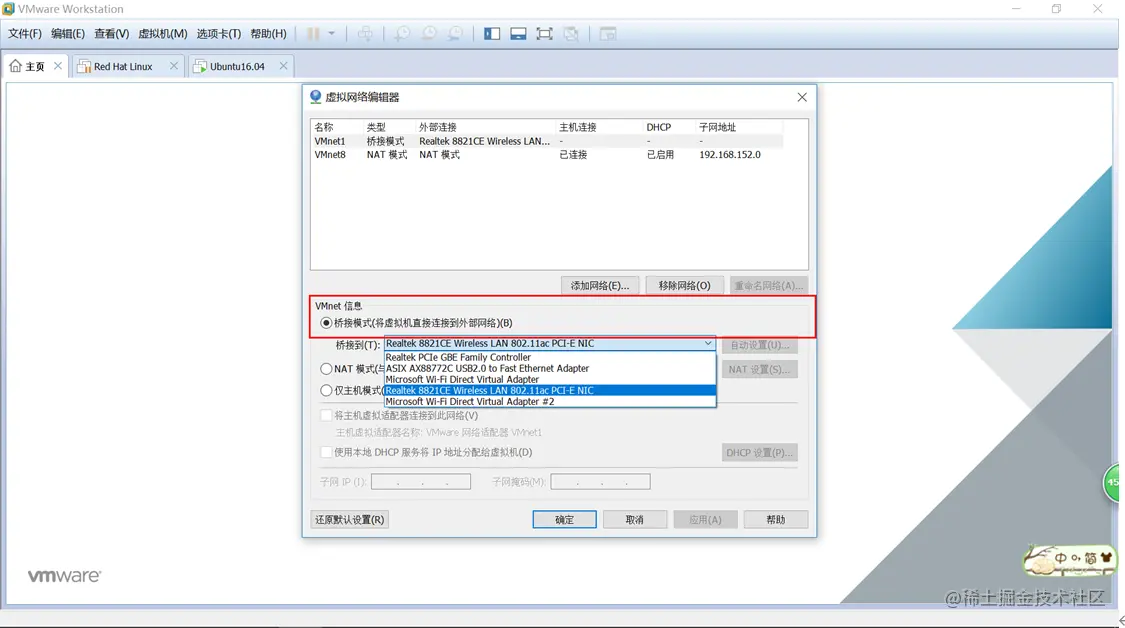The image size is (1125, 628).
Task: Click the 还原默认设置(R) button
Action: coord(349,520)
